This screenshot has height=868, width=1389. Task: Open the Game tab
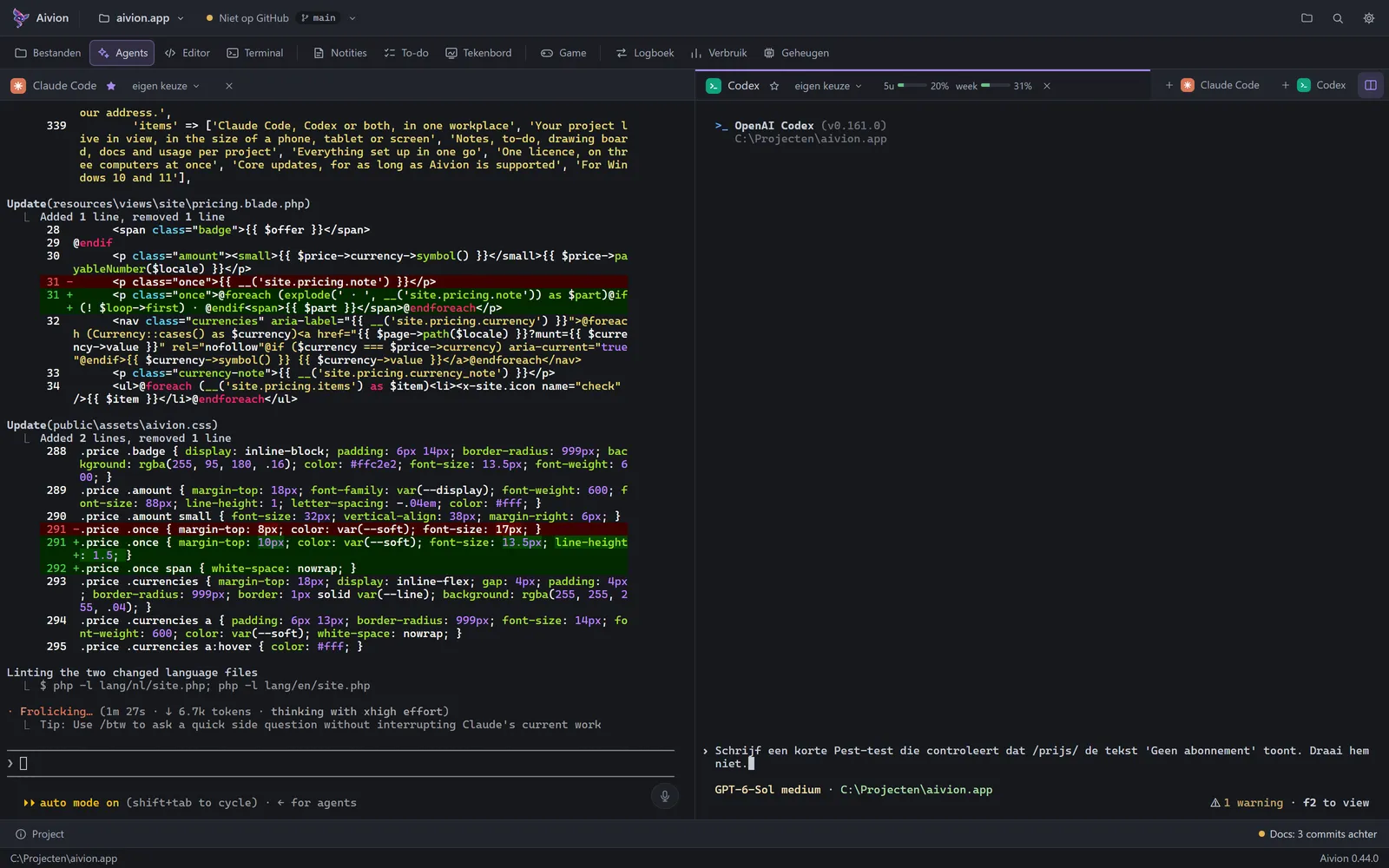[x=564, y=53]
